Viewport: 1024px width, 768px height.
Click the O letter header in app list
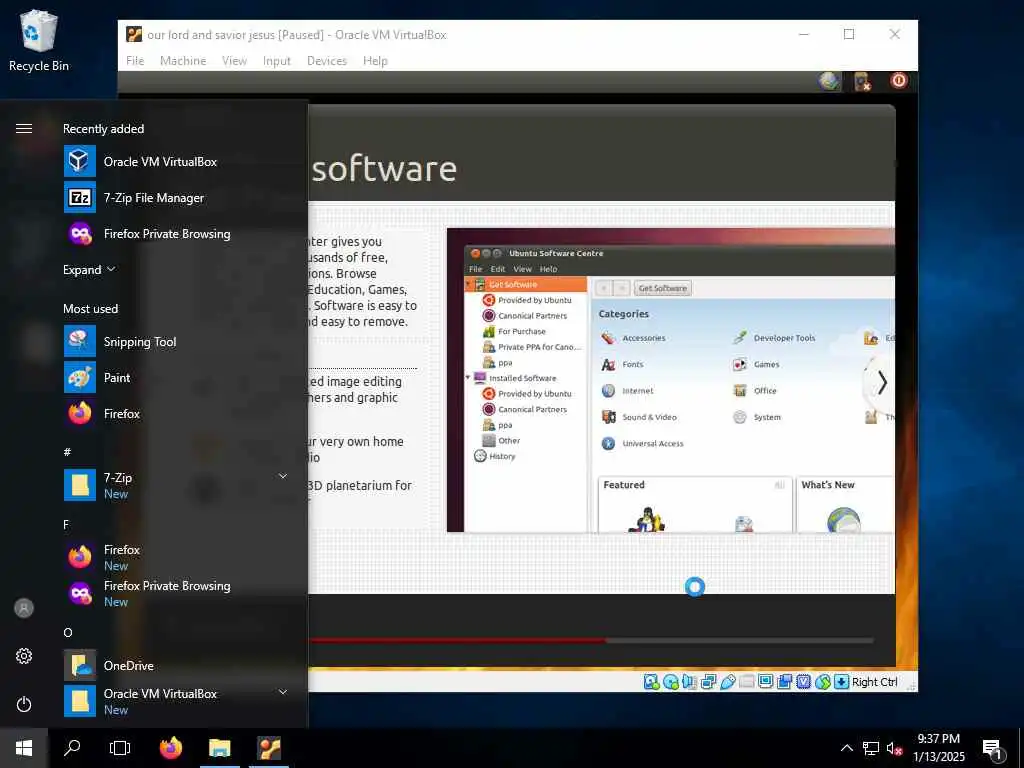(68, 632)
